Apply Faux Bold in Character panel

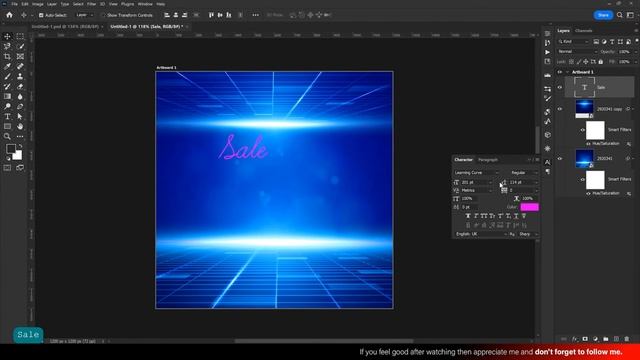(x=468, y=216)
